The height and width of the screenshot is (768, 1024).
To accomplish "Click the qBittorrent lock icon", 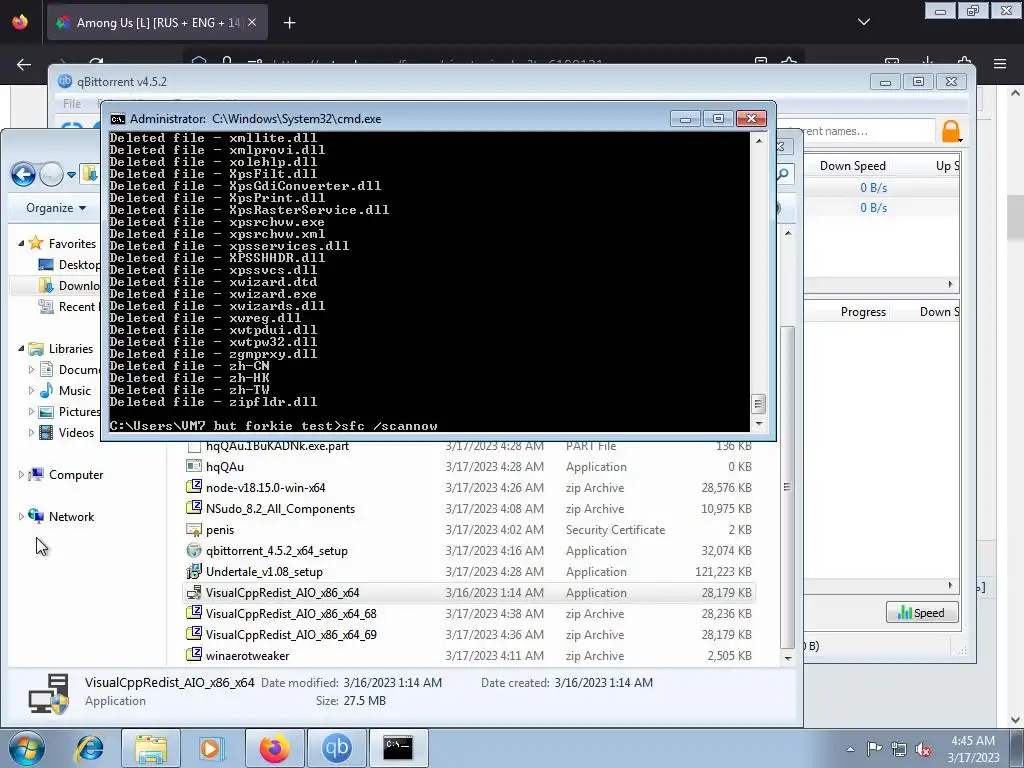I will point(951,131).
